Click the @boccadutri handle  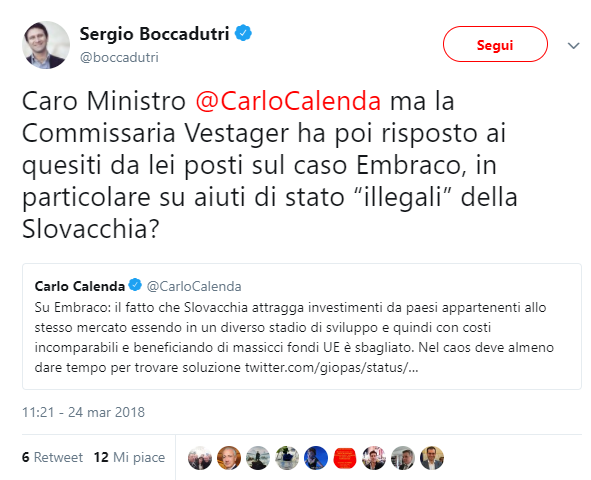pos(119,57)
